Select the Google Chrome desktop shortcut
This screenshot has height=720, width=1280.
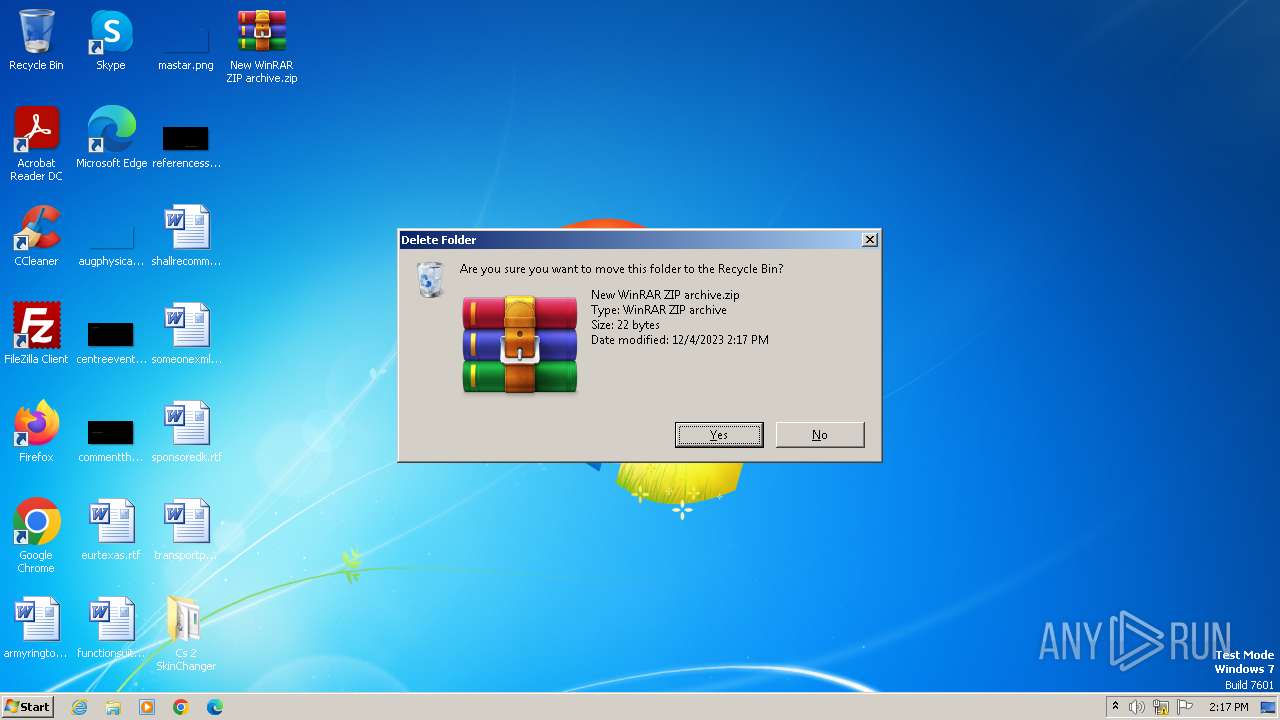(x=36, y=537)
